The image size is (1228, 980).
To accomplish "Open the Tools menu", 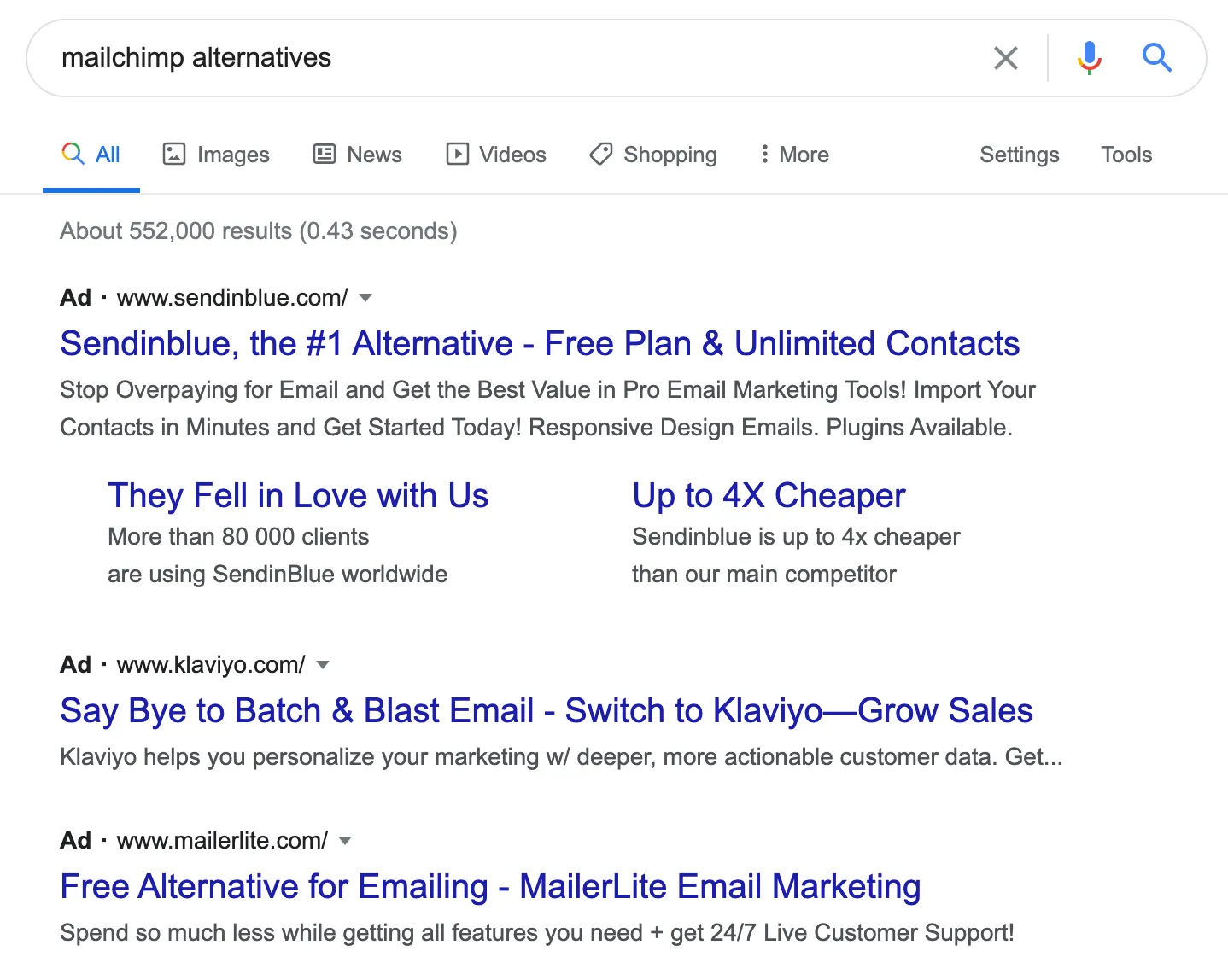I will click(x=1126, y=155).
